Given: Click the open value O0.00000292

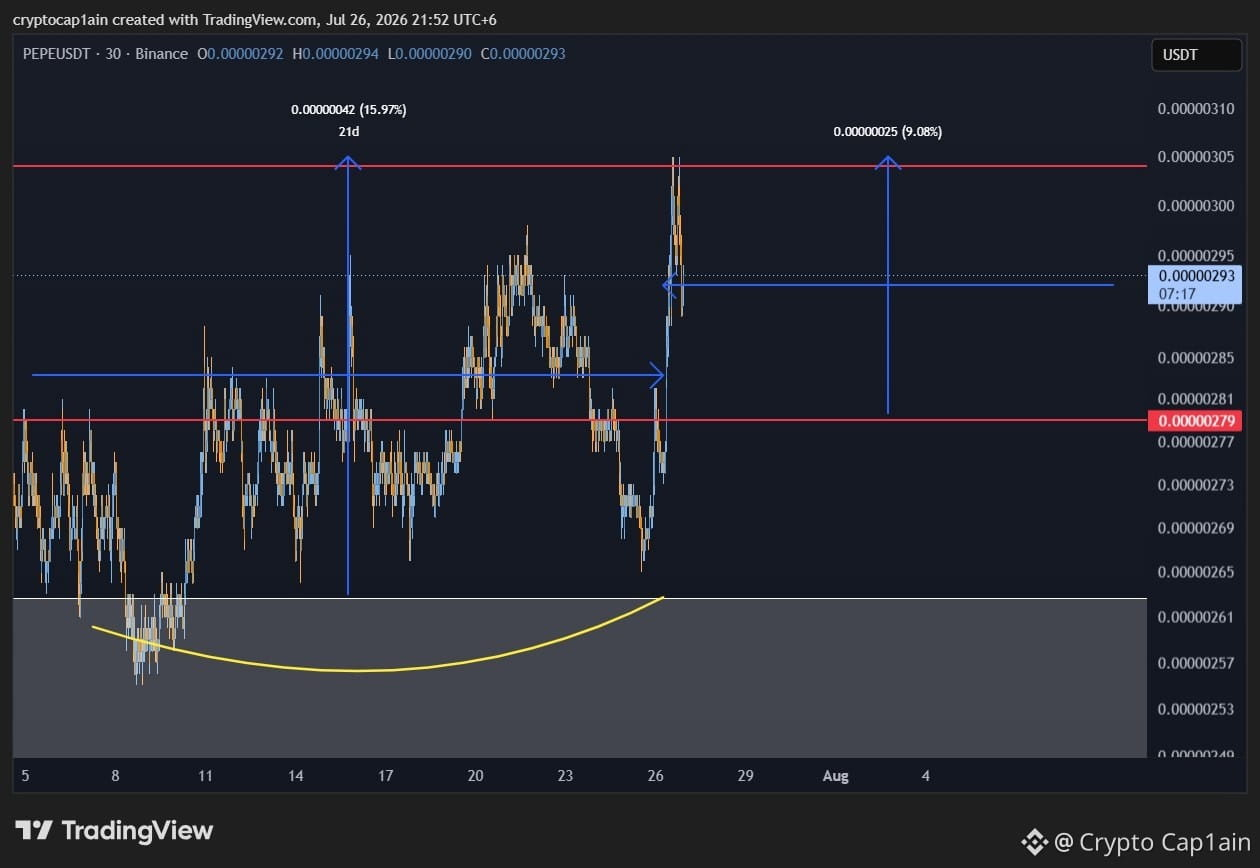Looking at the screenshot, I should click(x=242, y=53).
